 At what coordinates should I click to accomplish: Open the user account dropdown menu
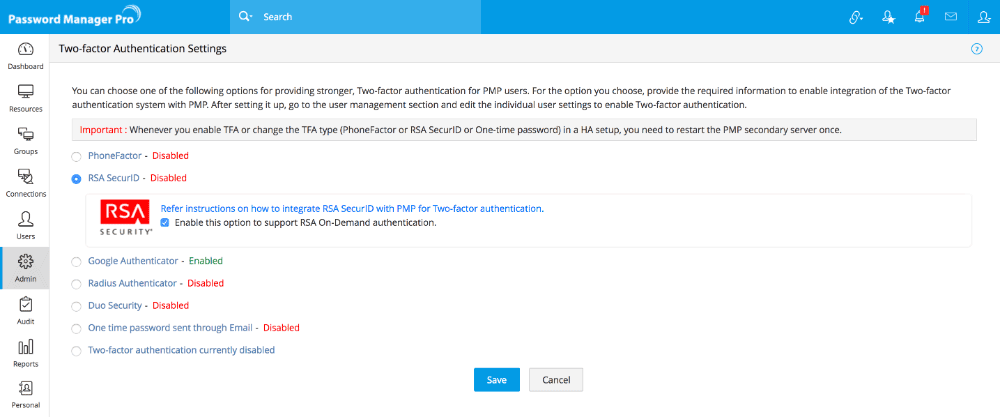pos(981,17)
